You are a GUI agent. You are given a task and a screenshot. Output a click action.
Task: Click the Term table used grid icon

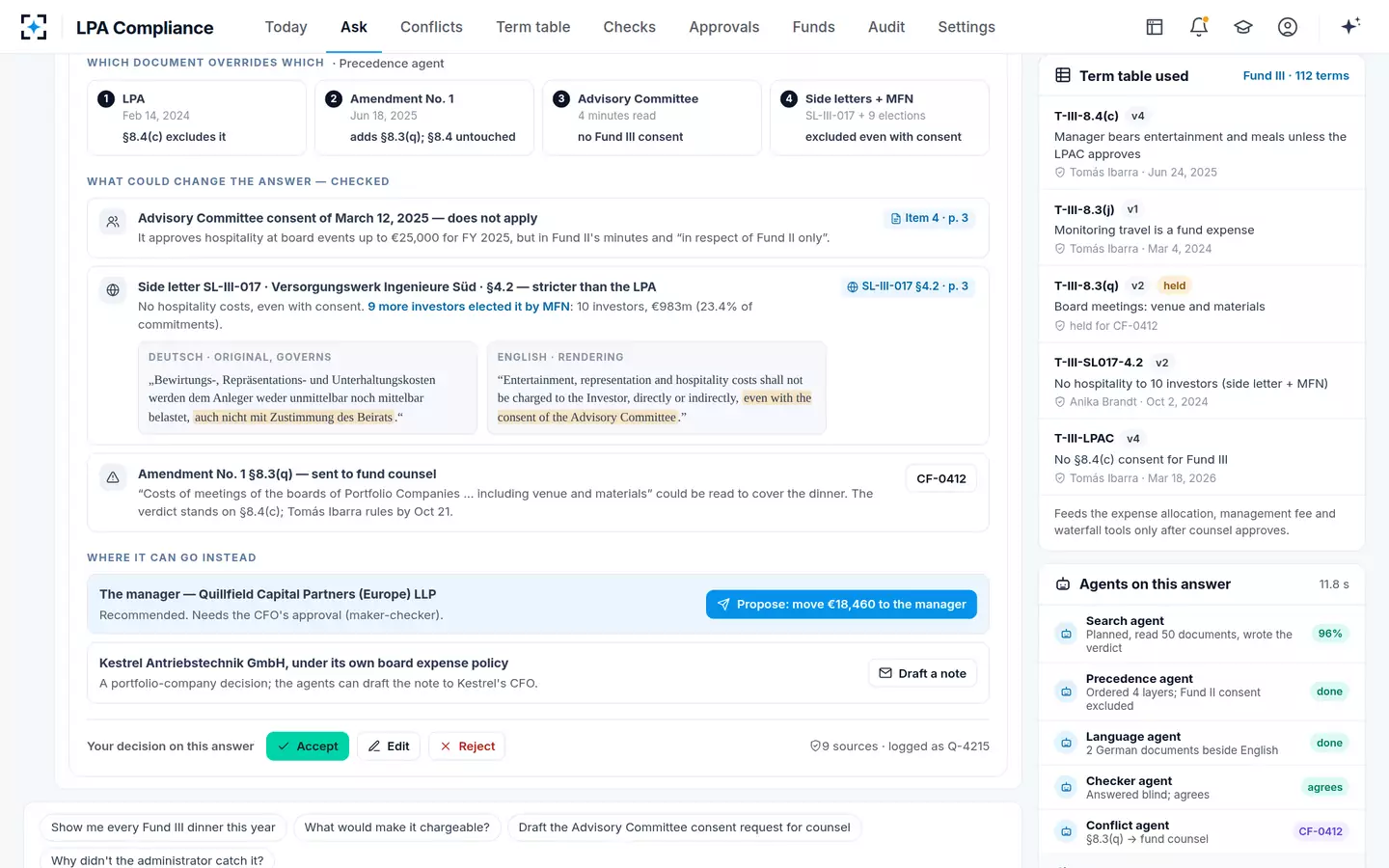[1063, 75]
